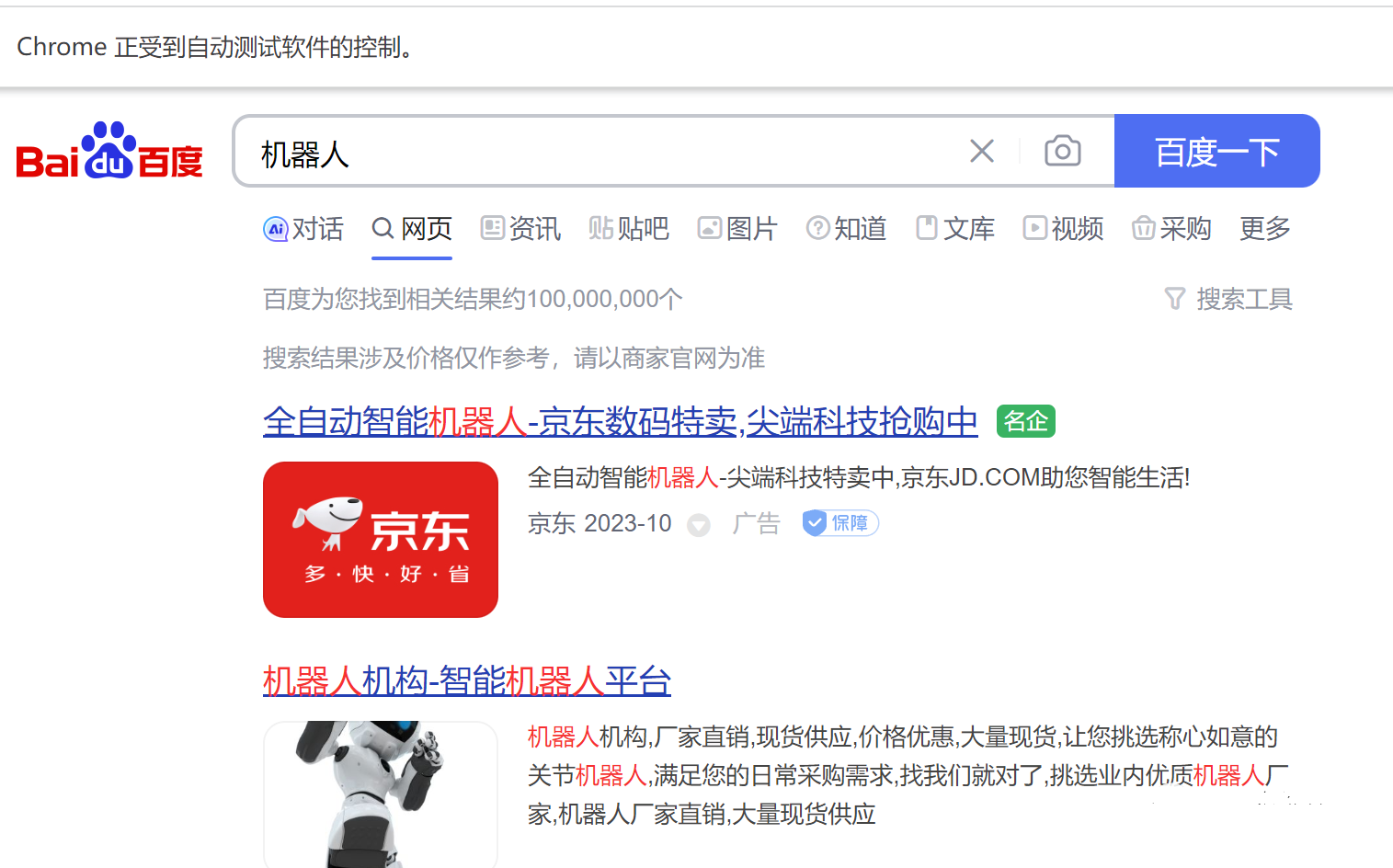Click the Baidu logo
The width and height of the screenshot is (1393, 868).
[109, 151]
